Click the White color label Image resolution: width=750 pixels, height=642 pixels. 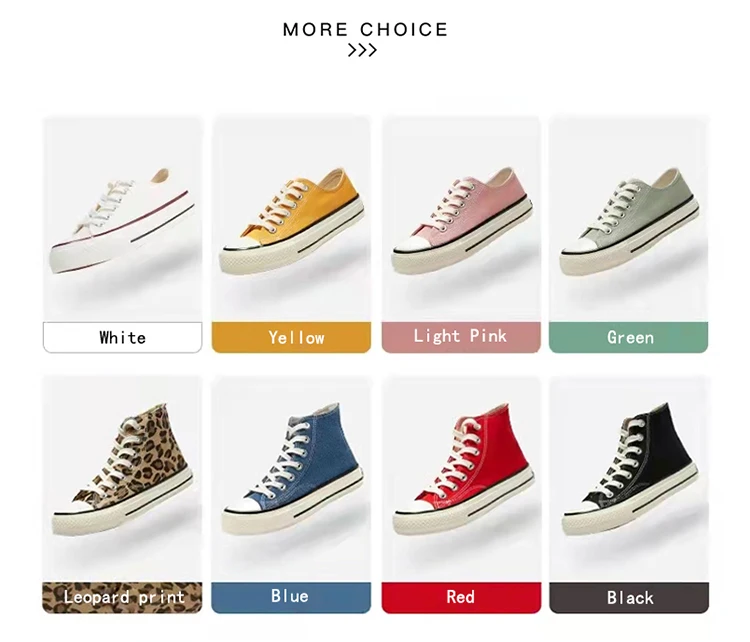(x=122, y=337)
